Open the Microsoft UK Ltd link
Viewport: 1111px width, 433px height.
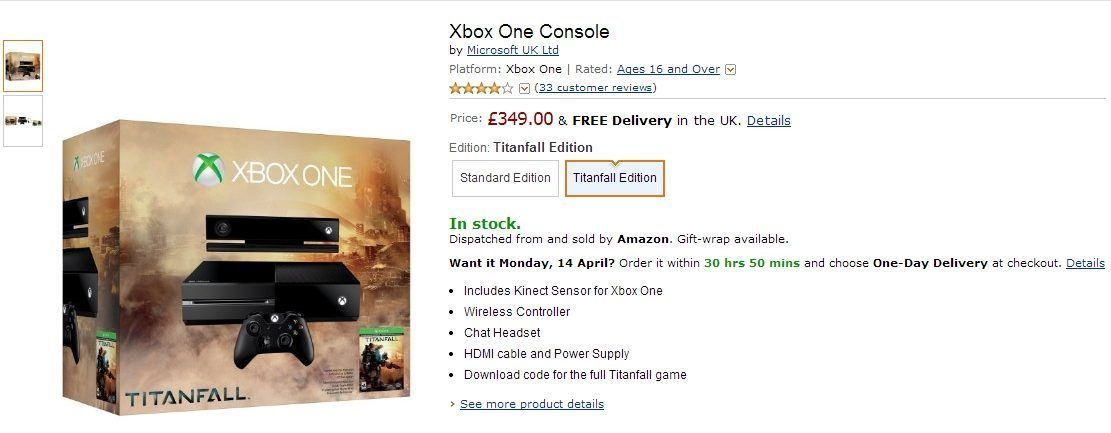[x=513, y=50]
